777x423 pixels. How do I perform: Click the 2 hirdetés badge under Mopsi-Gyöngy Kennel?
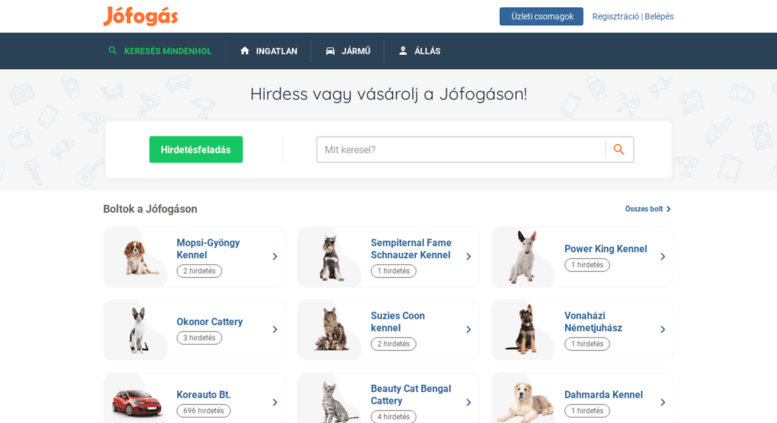199,271
